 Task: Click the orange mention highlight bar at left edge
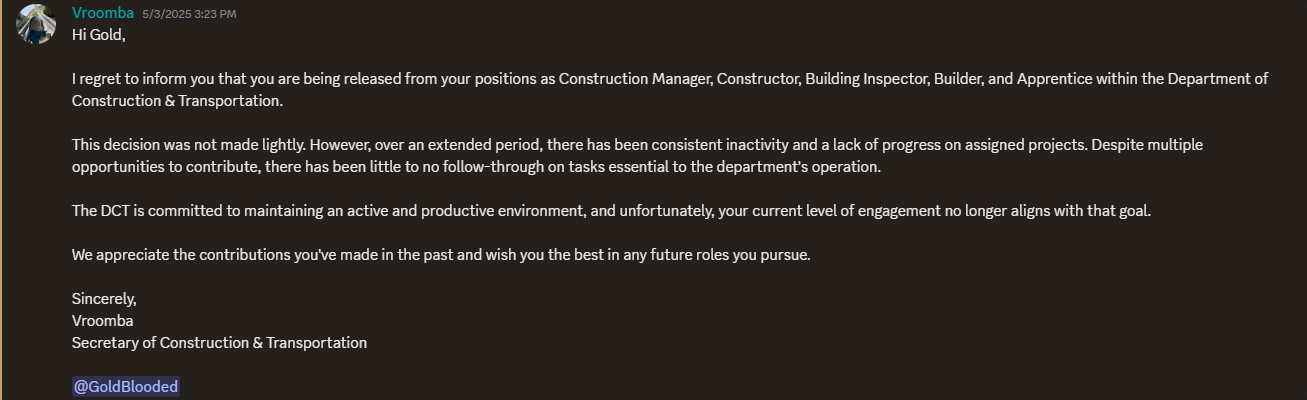click(x=1, y=200)
